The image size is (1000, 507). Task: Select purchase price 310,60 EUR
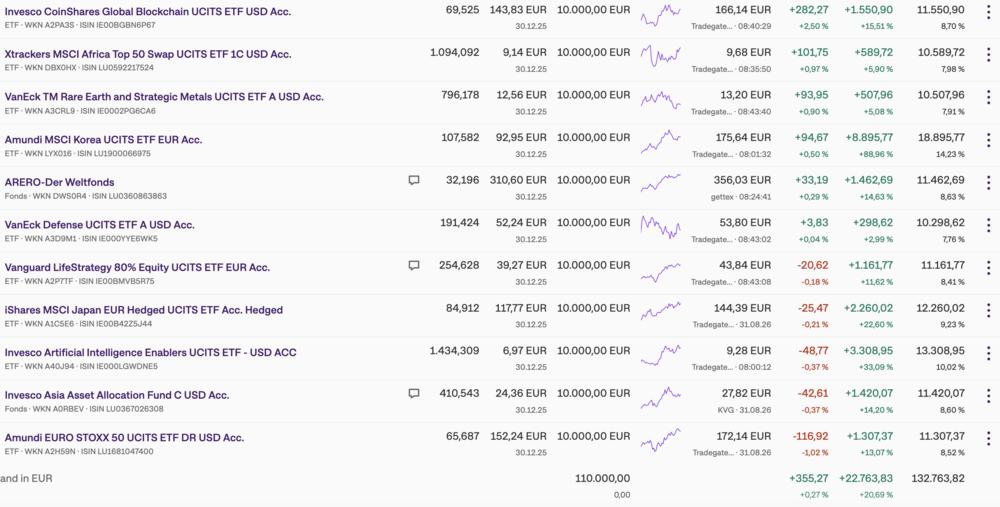(518, 180)
